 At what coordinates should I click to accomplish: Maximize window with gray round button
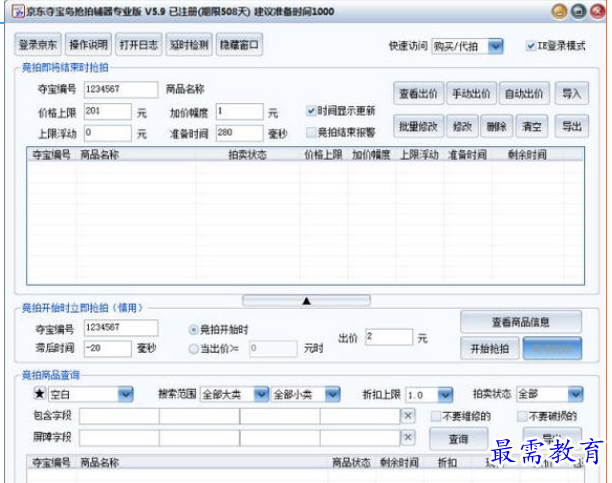(x=578, y=11)
